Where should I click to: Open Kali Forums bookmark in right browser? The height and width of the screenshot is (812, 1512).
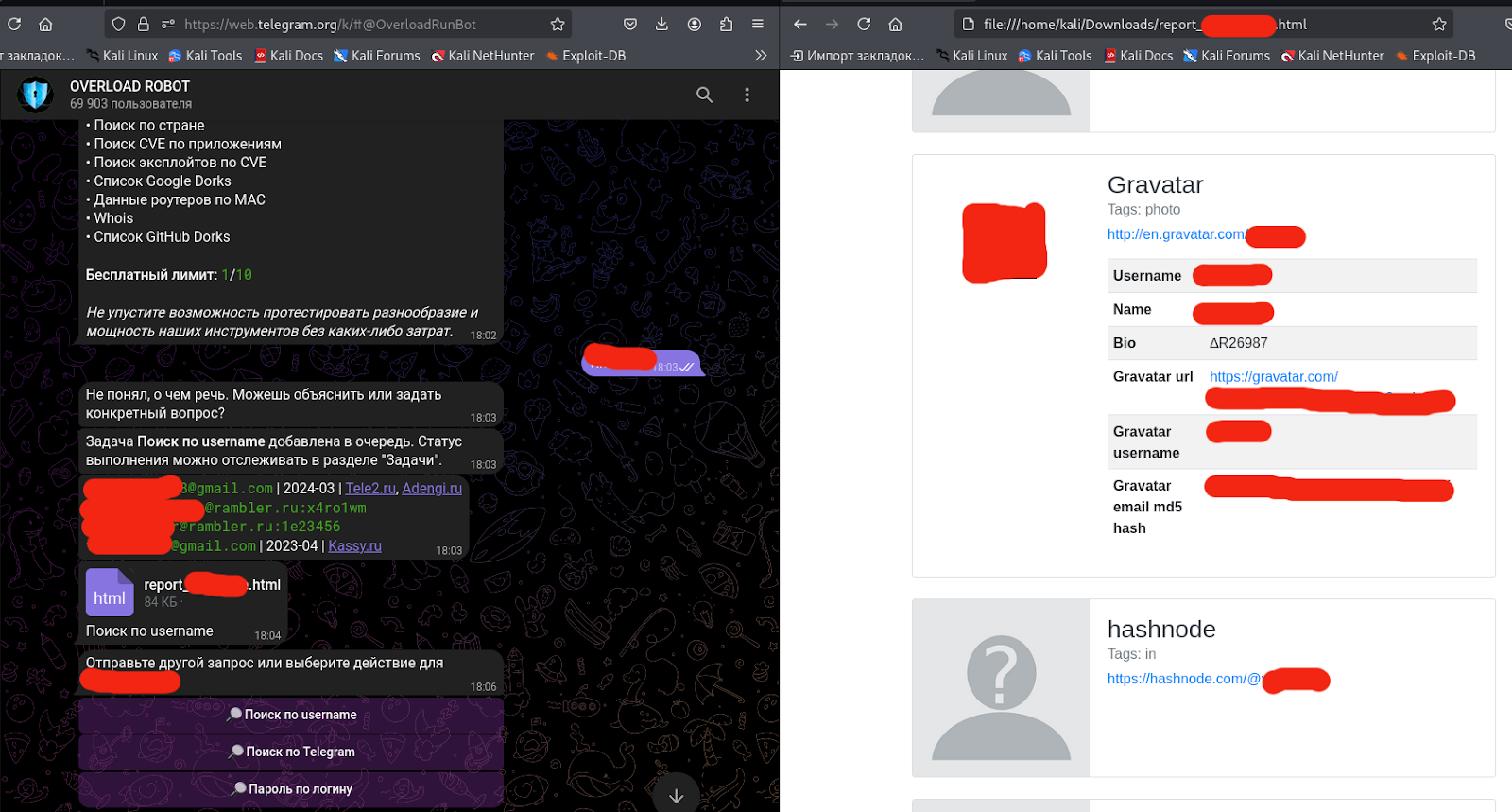point(1227,56)
